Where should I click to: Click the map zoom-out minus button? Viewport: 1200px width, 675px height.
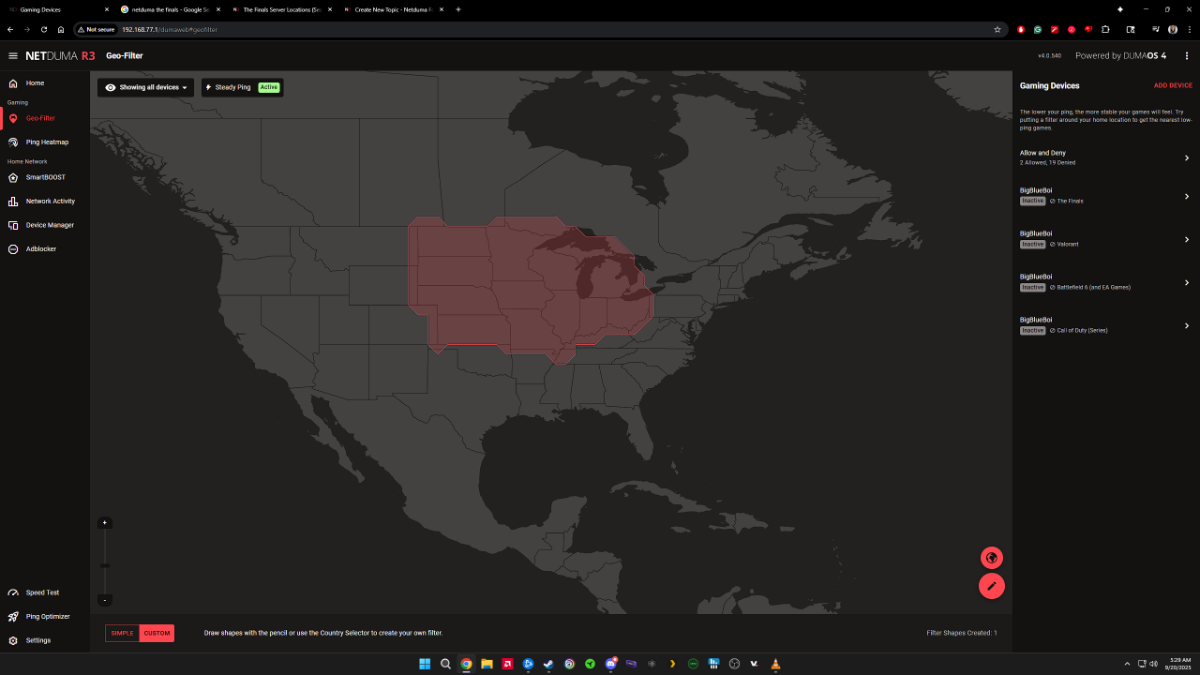click(x=105, y=600)
